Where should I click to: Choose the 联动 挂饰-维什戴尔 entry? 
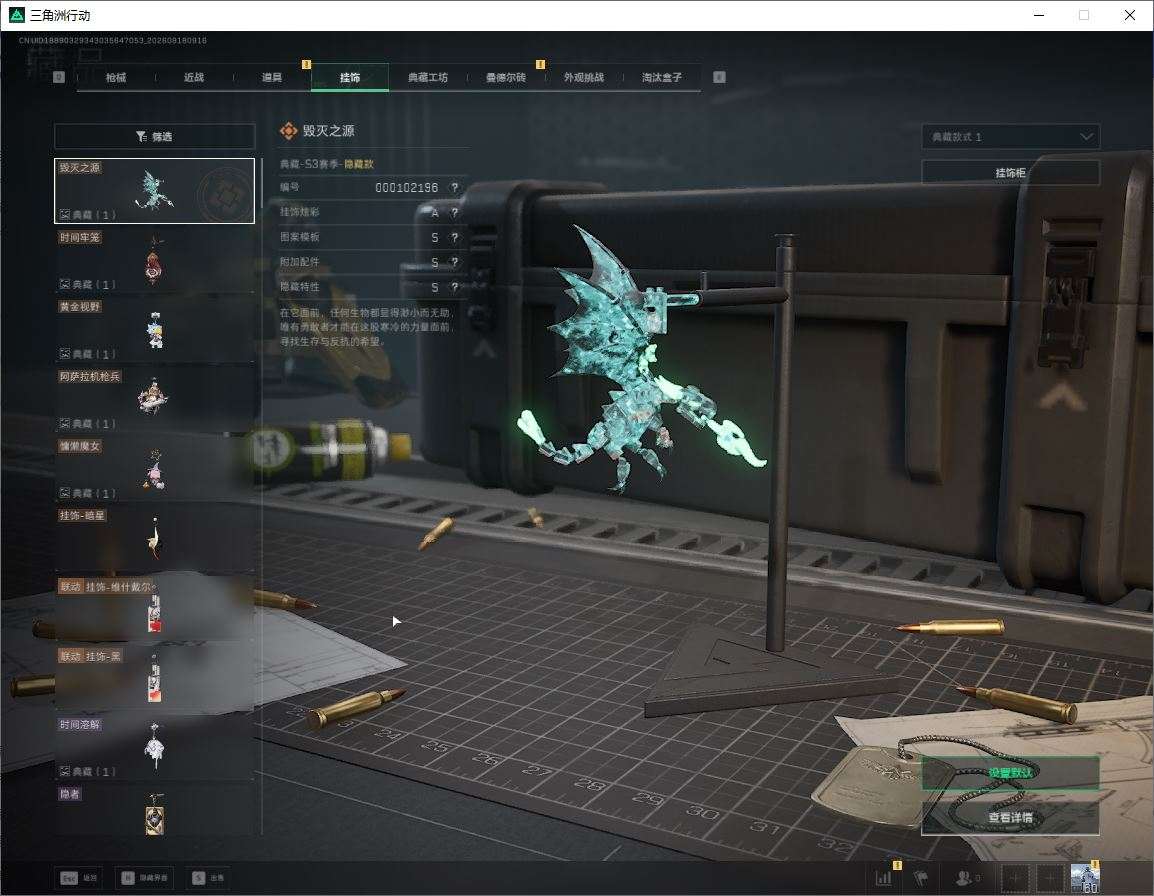click(155, 608)
